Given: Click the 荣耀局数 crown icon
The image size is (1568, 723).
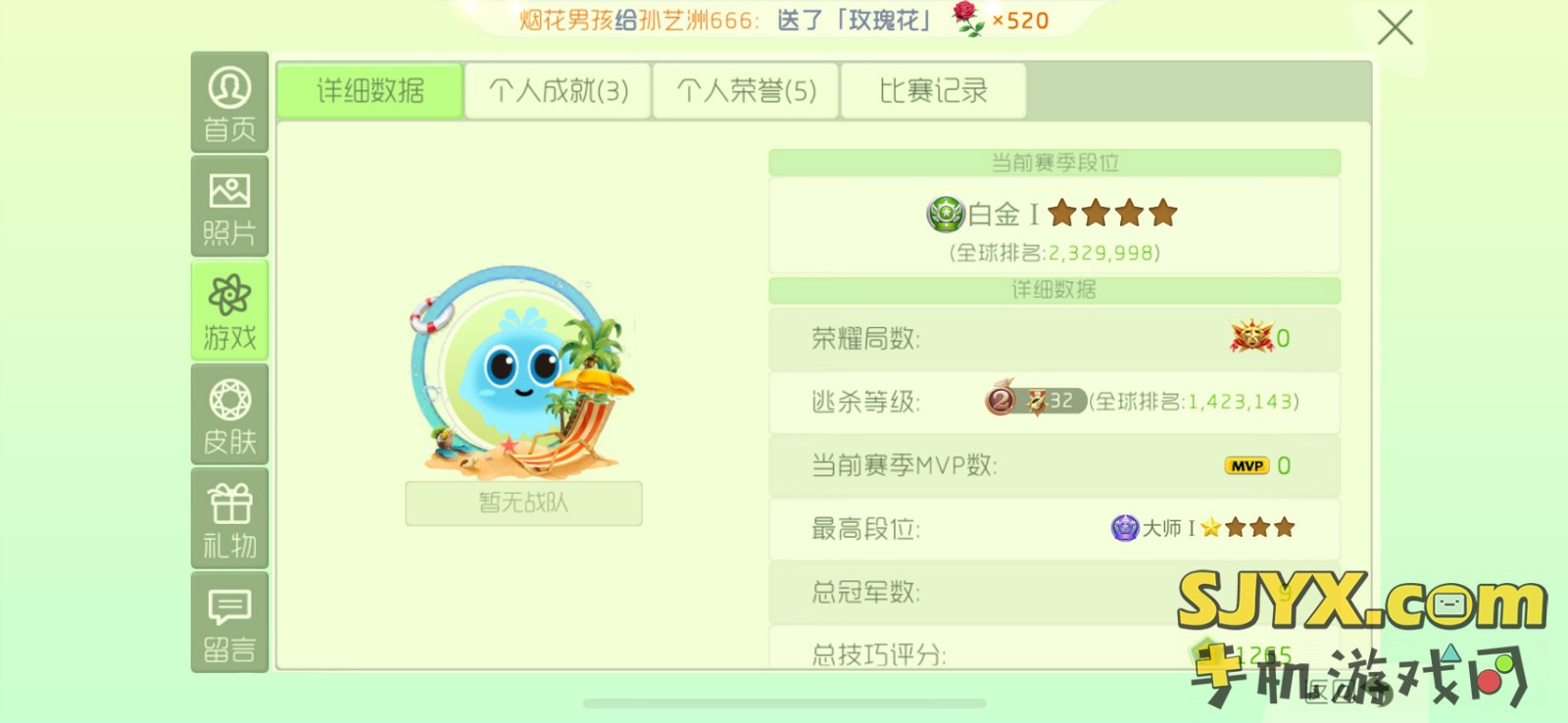Looking at the screenshot, I should [1251, 337].
